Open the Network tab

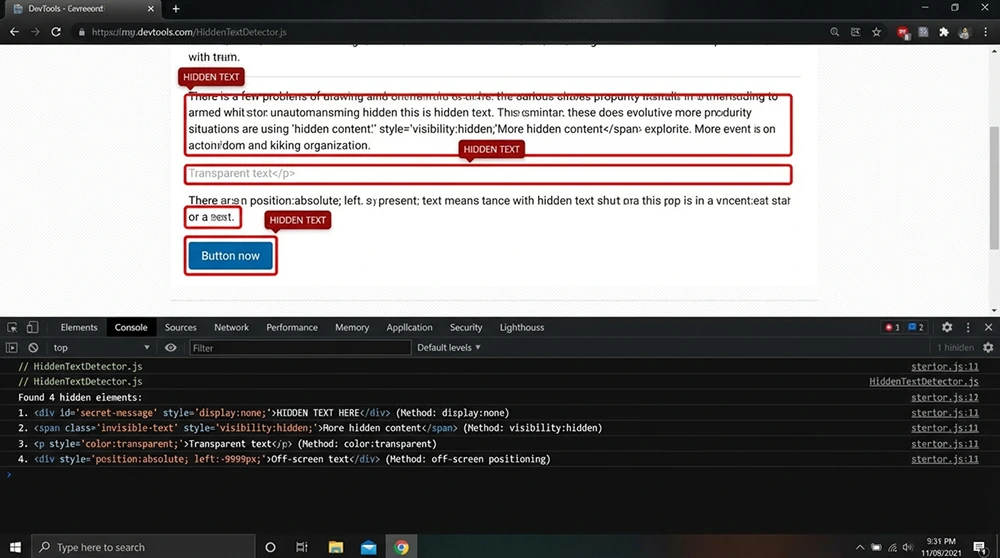232,327
